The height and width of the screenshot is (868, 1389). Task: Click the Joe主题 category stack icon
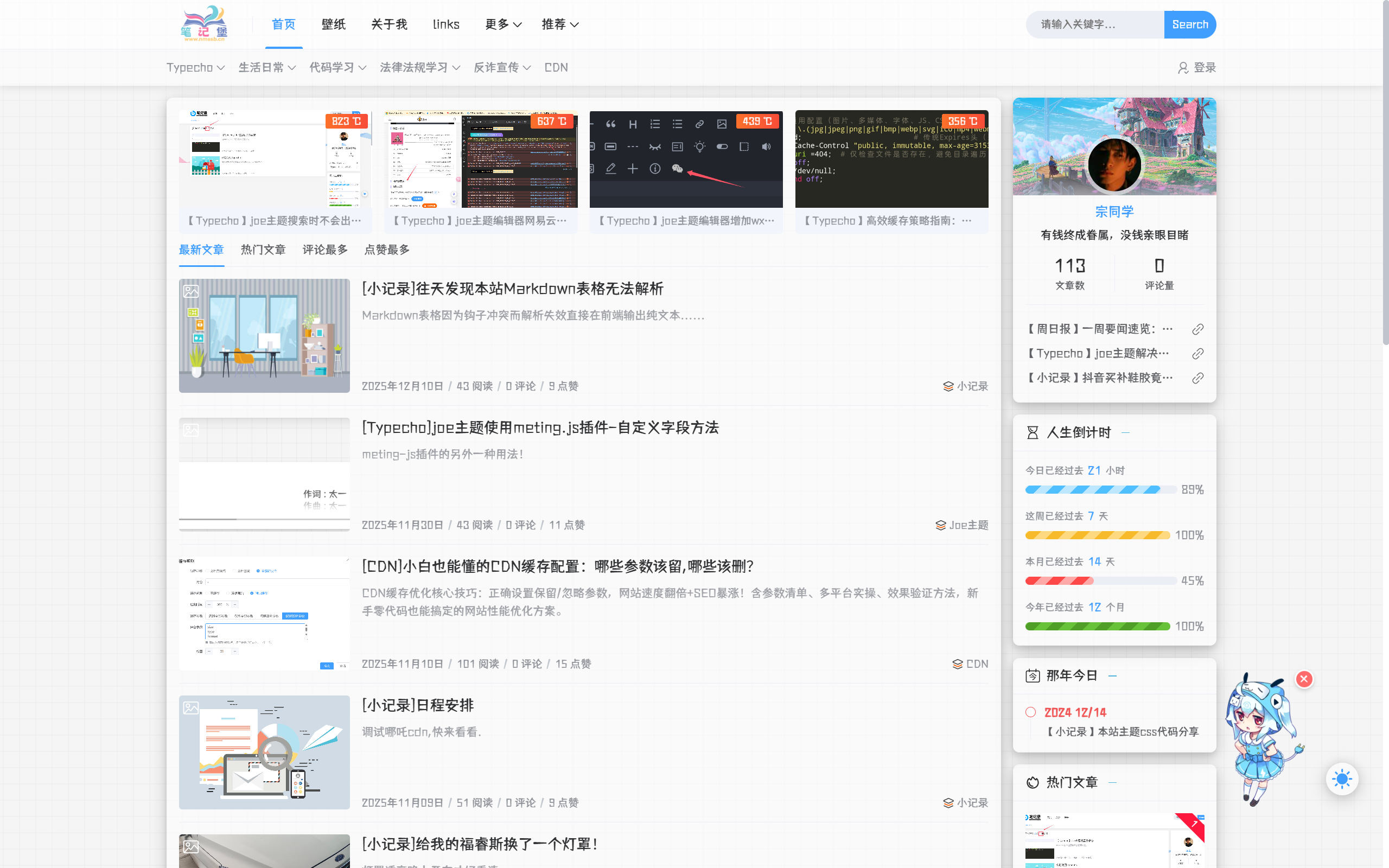tap(940, 524)
